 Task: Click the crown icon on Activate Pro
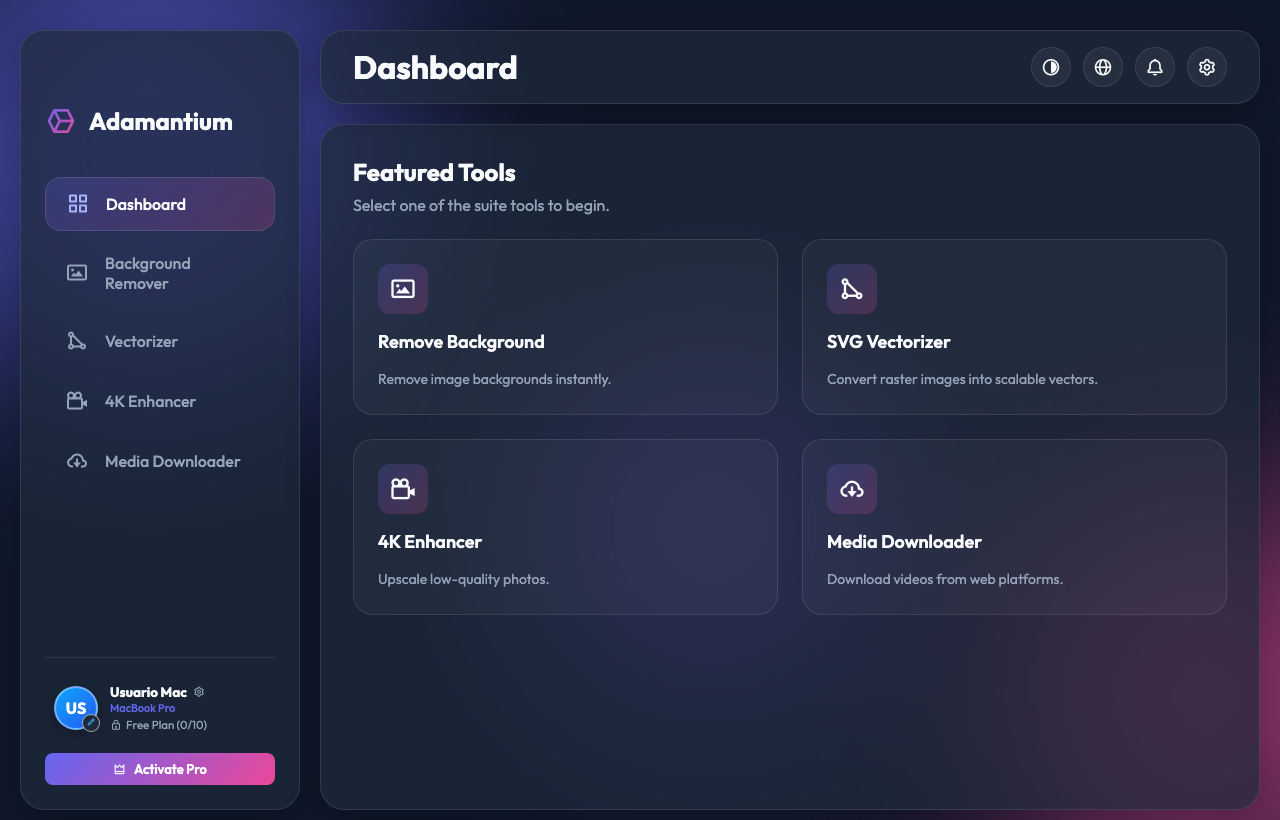[x=120, y=769]
